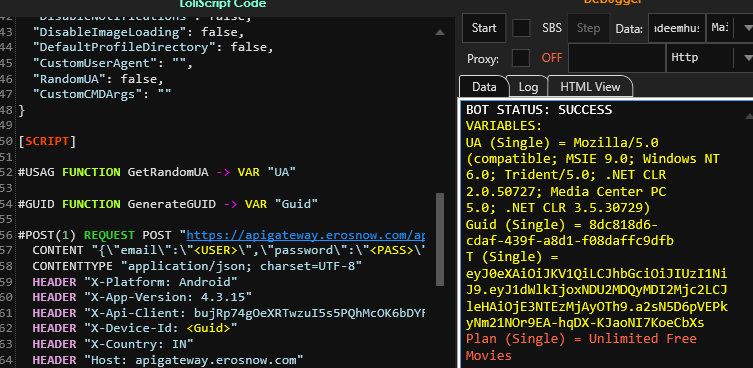Click the #USAG FUNCTION GetRandomUA line
This screenshot has width=753, height=368.
pos(157,172)
